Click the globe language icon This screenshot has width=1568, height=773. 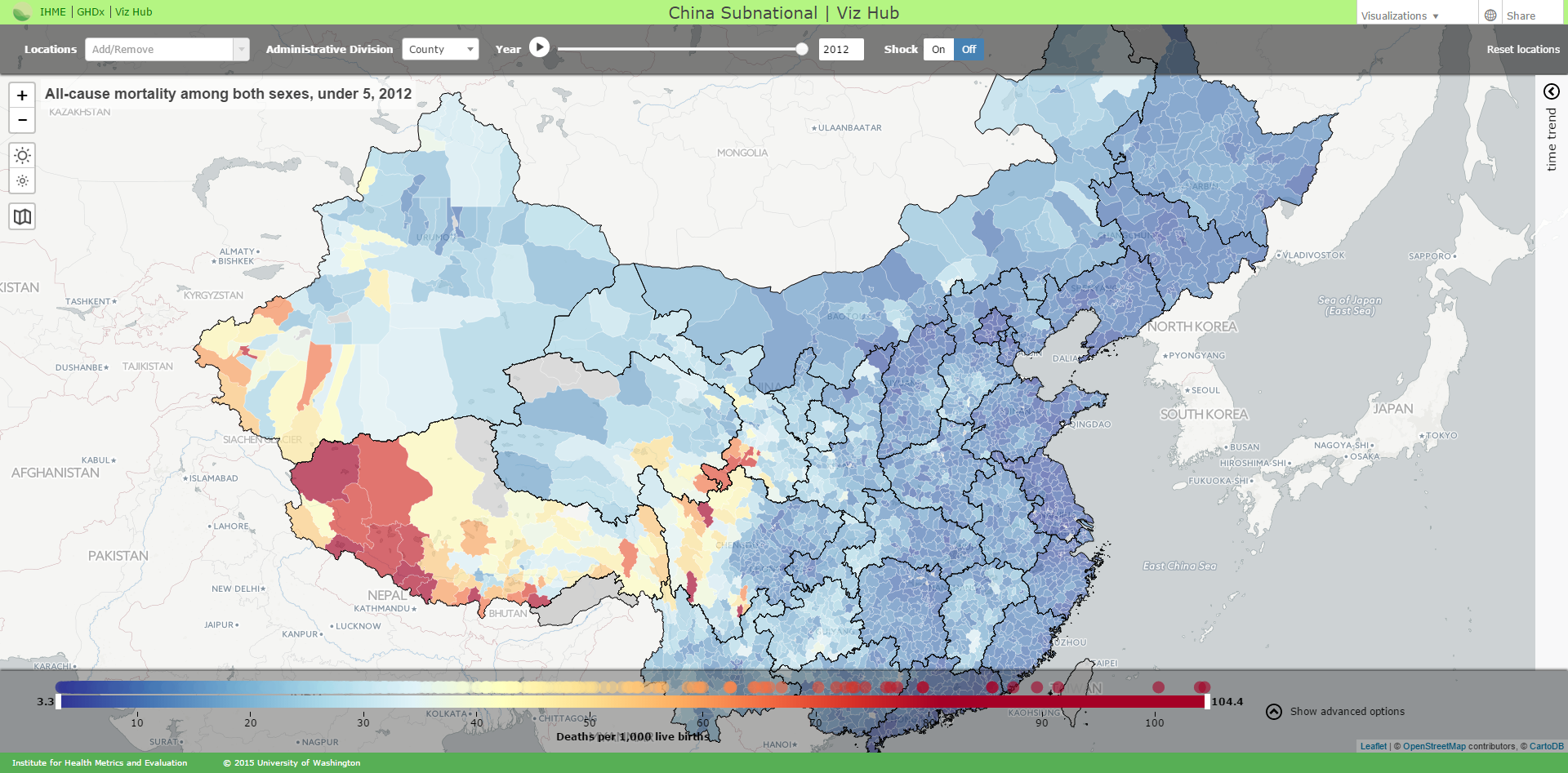click(x=1490, y=16)
